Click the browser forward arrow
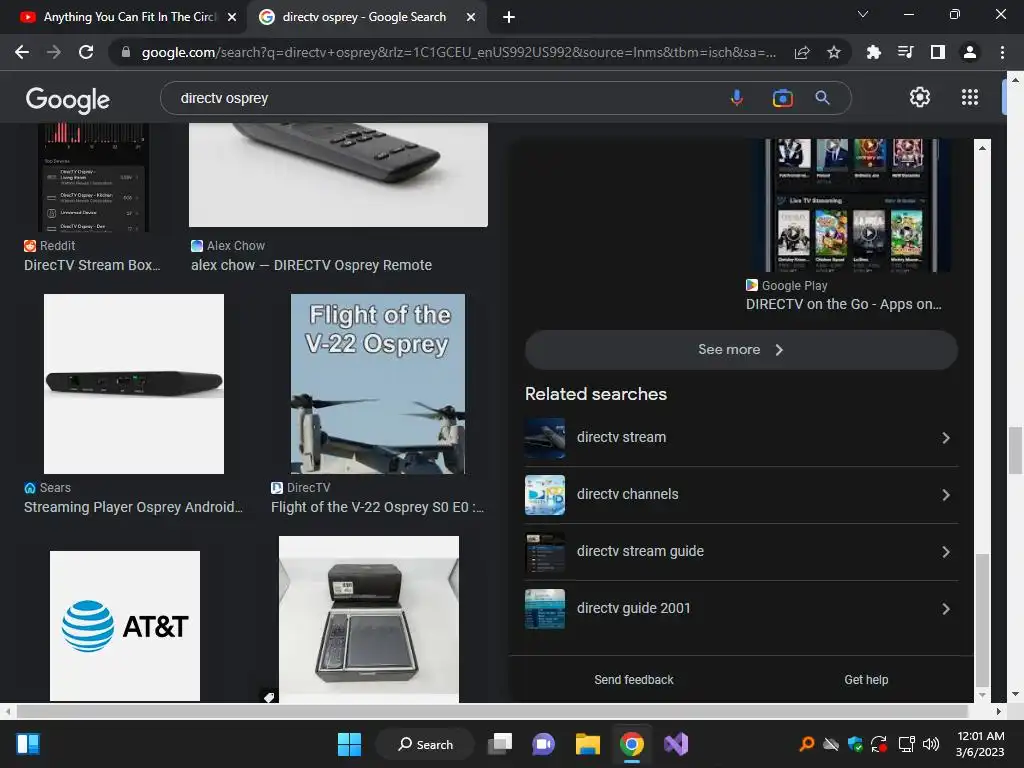The image size is (1024, 768). pyautogui.click(x=54, y=52)
